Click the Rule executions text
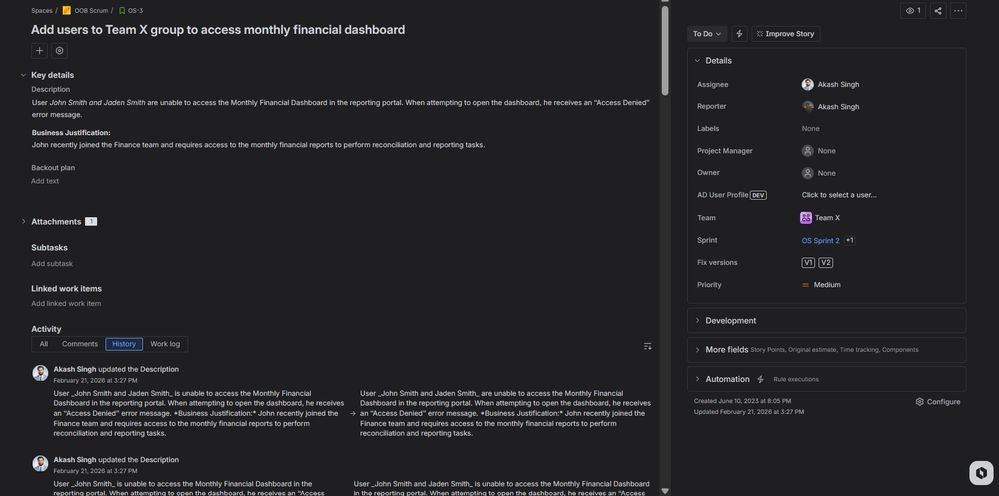Viewport: 999px width, 496px height. 796,379
